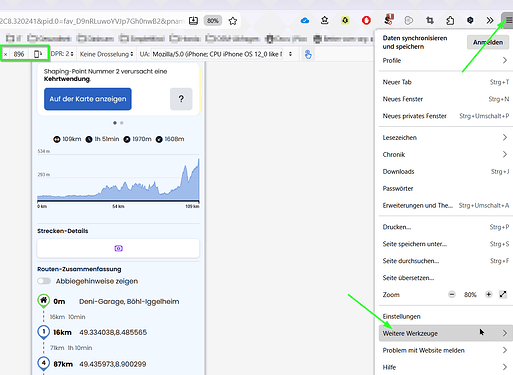Image resolution: width=513 pixels, height=375 pixels.
Task: Click the user agent UA input field
Action: [x=217, y=54]
